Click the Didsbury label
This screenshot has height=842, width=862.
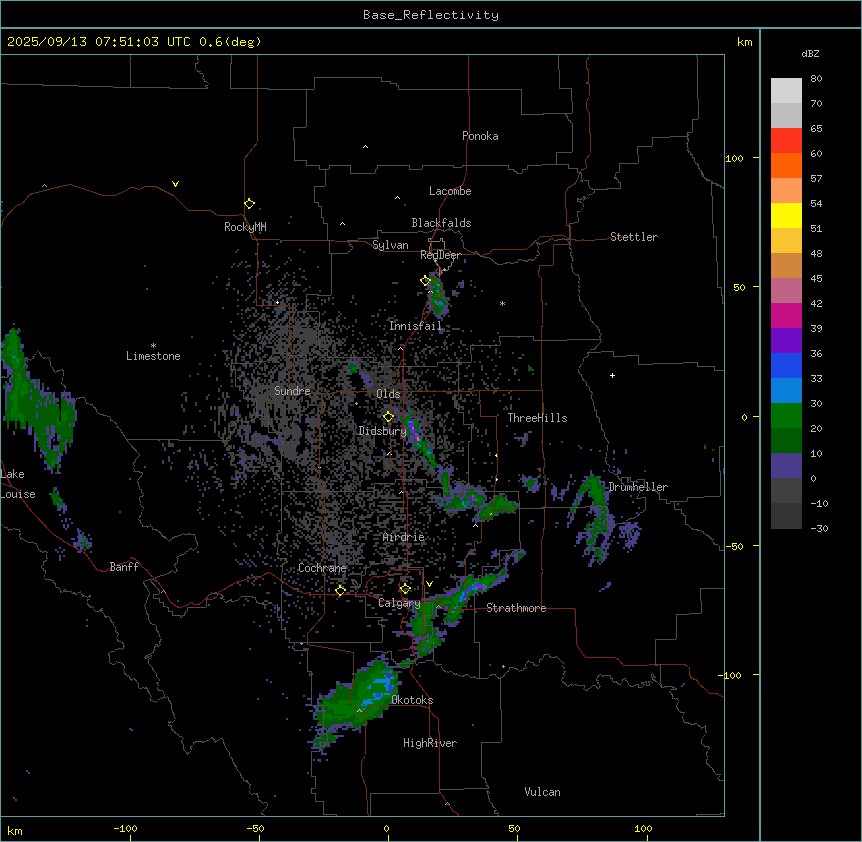pyautogui.click(x=382, y=431)
